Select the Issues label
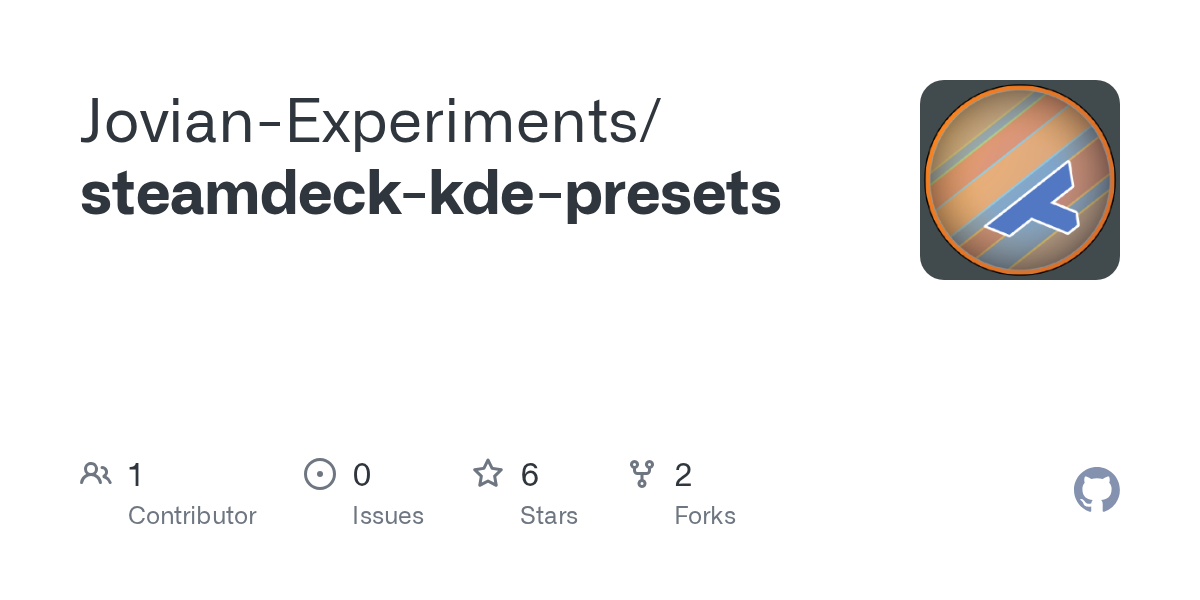This screenshot has width=1200, height=600. [388, 516]
